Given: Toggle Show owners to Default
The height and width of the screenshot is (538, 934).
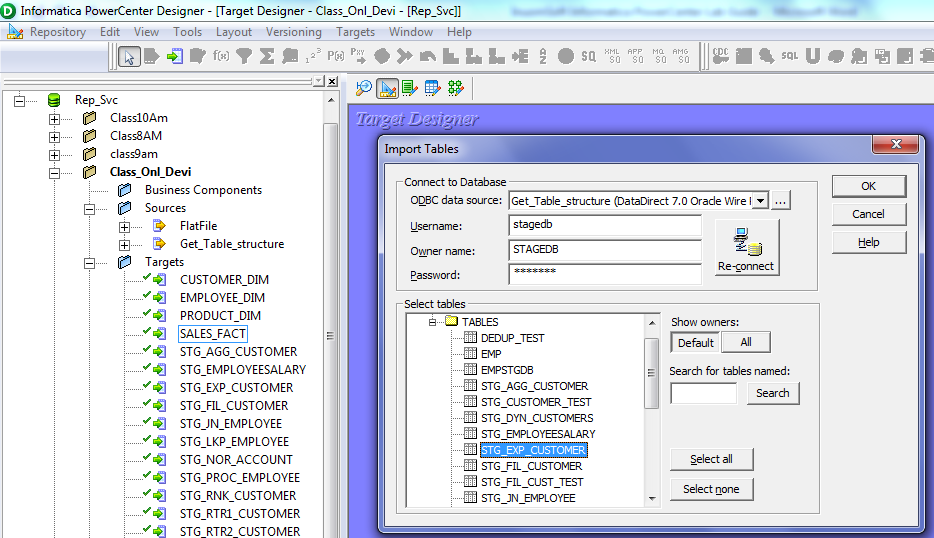Looking at the screenshot, I should click(696, 343).
